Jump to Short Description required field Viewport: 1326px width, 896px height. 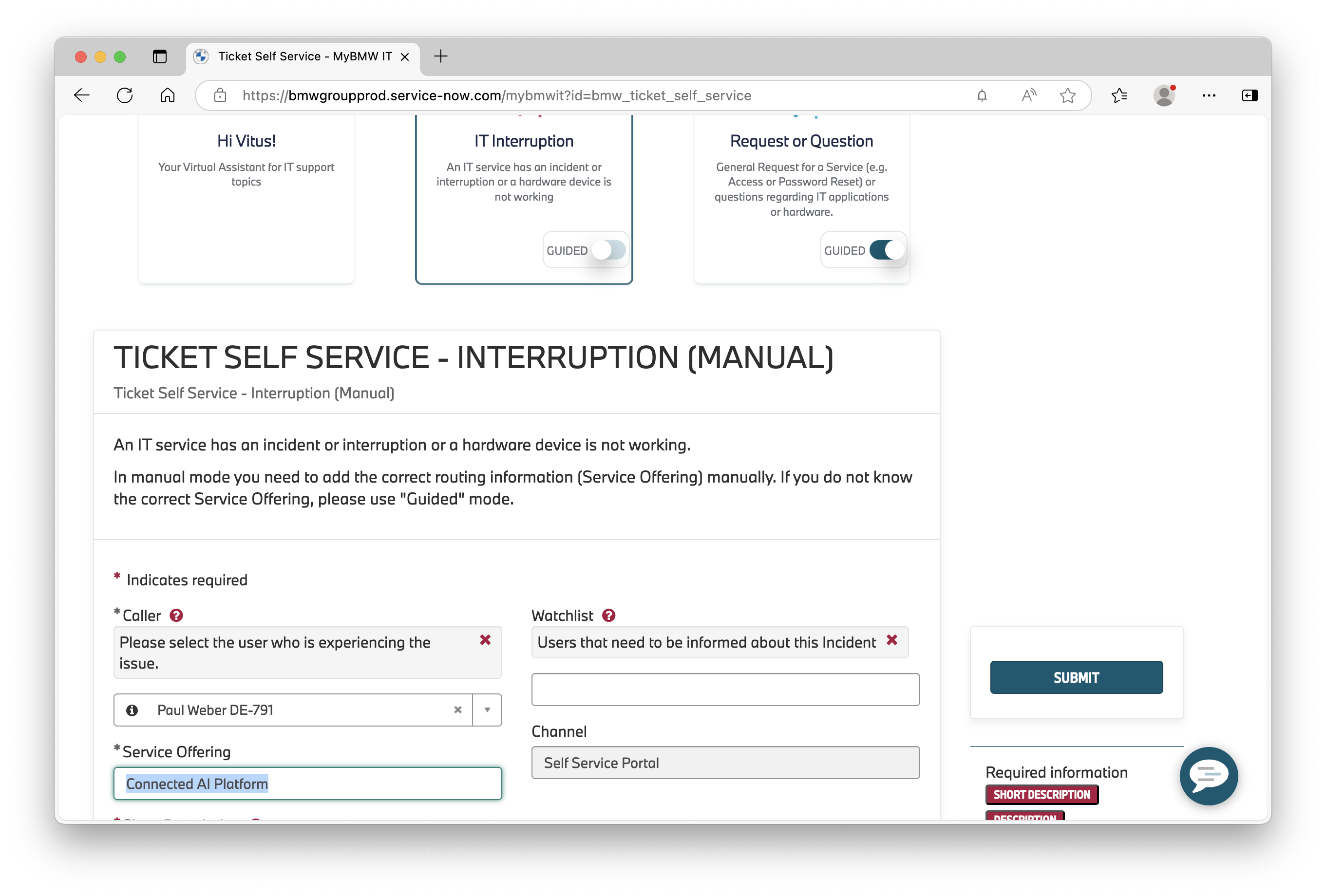1042,795
